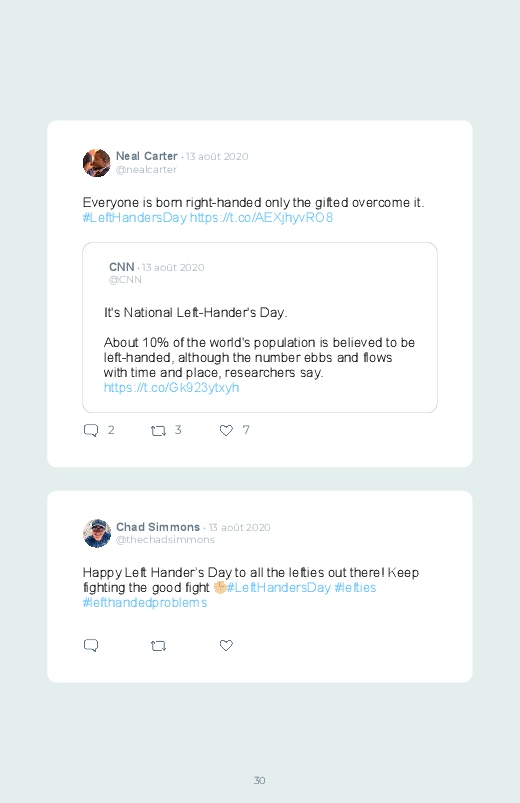The width and height of the screenshot is (520, 803).
Task: Open the quoted CNN tweet body text
Action: pos(259,343)
